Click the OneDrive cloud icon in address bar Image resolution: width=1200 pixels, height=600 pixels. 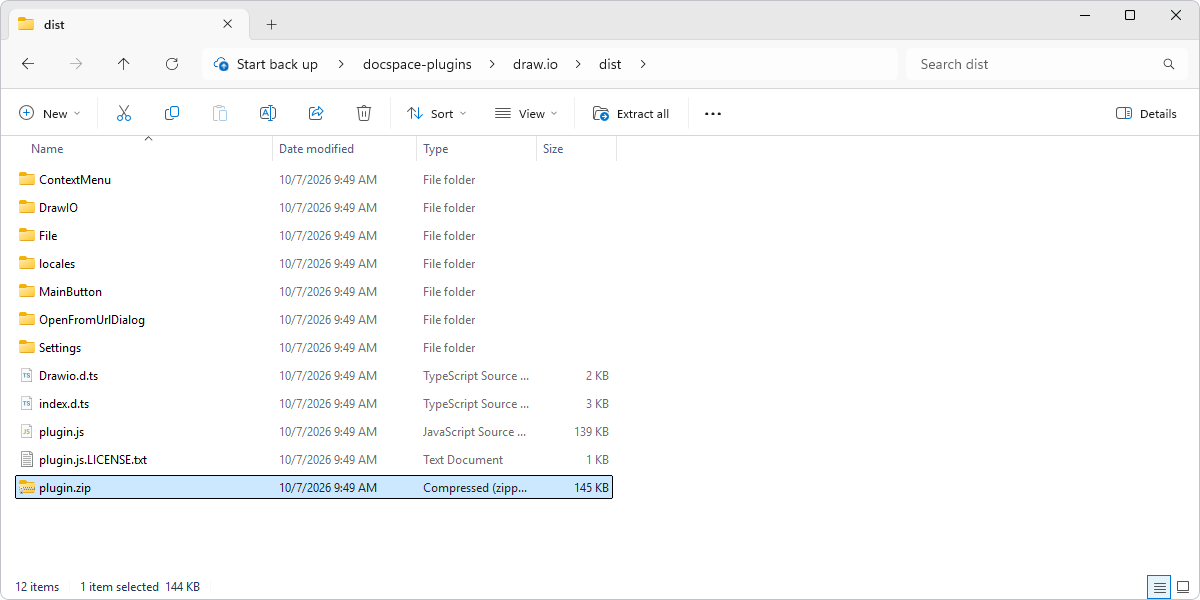coord(221,64)
